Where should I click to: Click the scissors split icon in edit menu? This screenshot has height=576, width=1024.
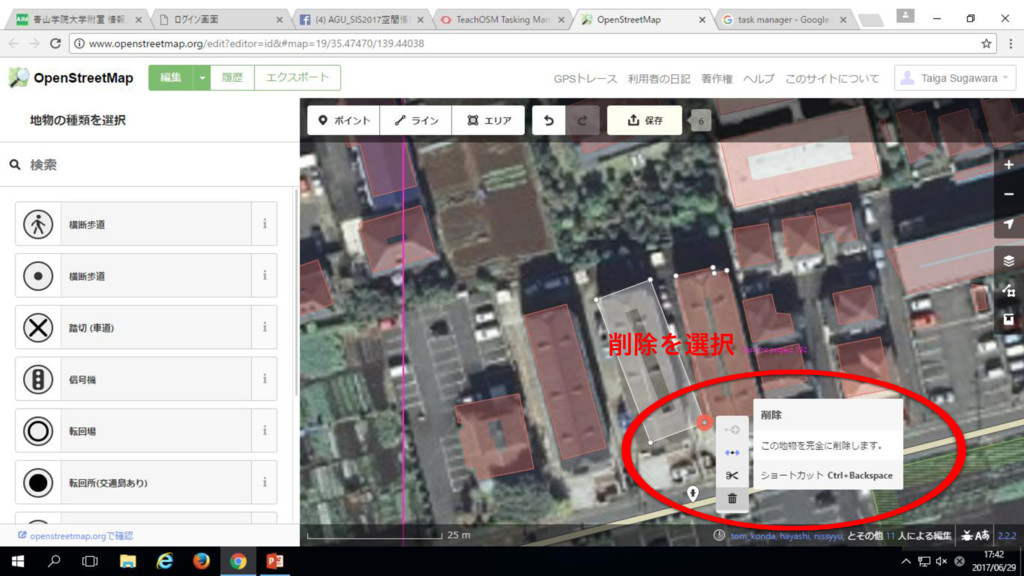(x=732, y=475)
